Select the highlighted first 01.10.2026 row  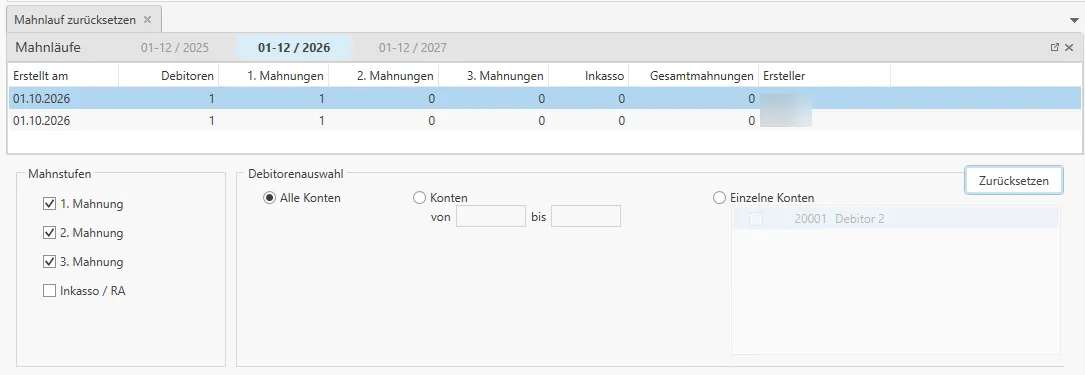tap(545, 99)
